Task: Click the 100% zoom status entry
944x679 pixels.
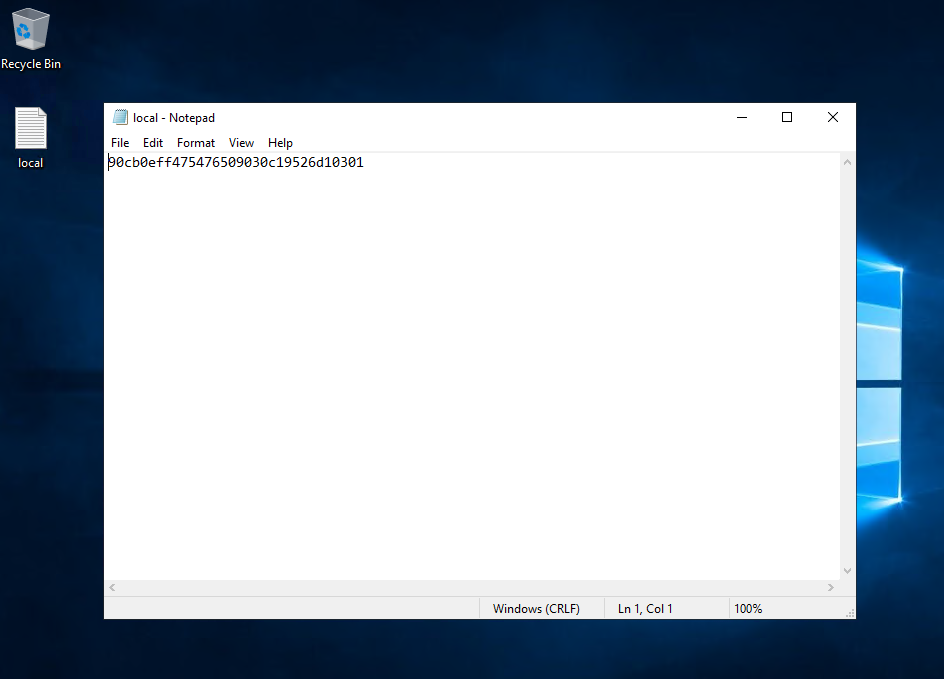Action: 748,609
